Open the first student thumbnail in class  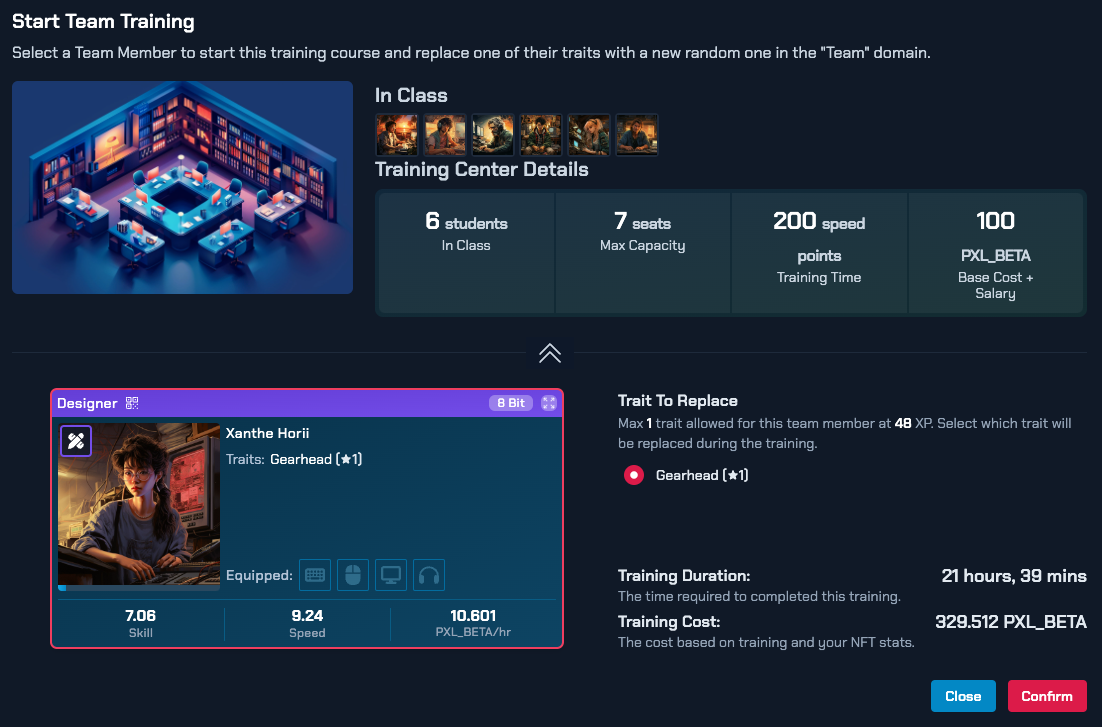(397, 134)
